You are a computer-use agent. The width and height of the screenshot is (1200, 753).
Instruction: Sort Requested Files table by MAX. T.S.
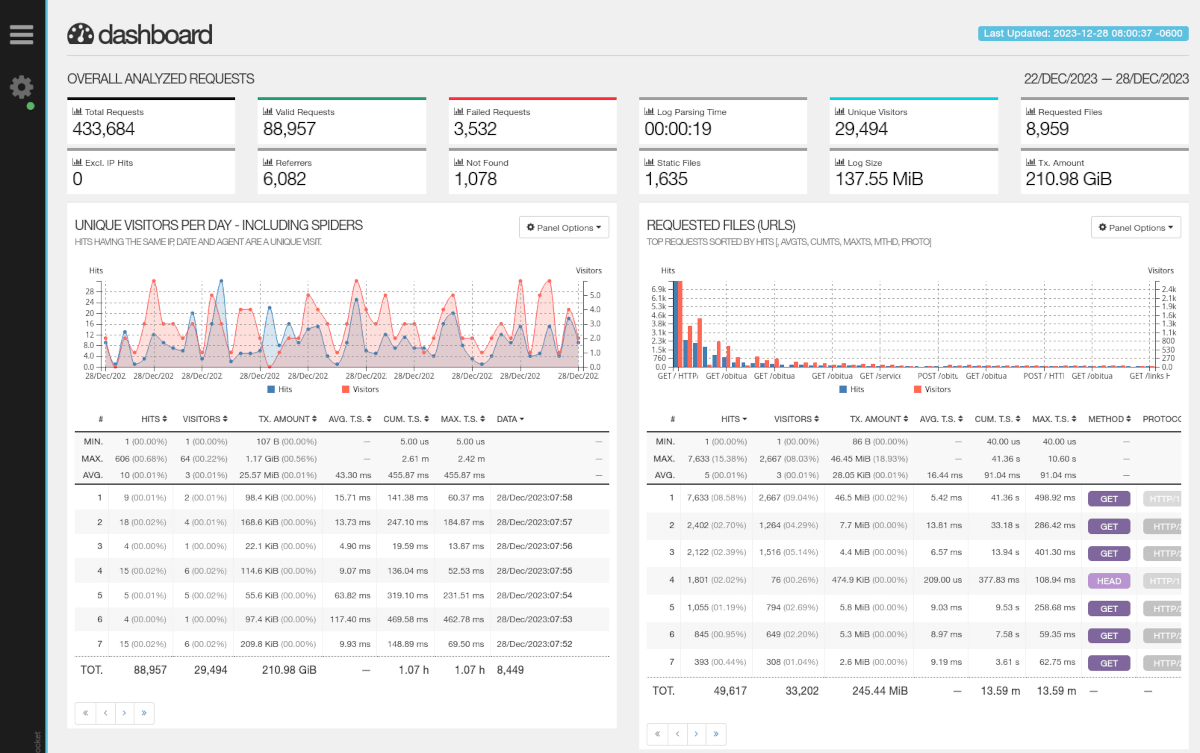click(1053, 419)
